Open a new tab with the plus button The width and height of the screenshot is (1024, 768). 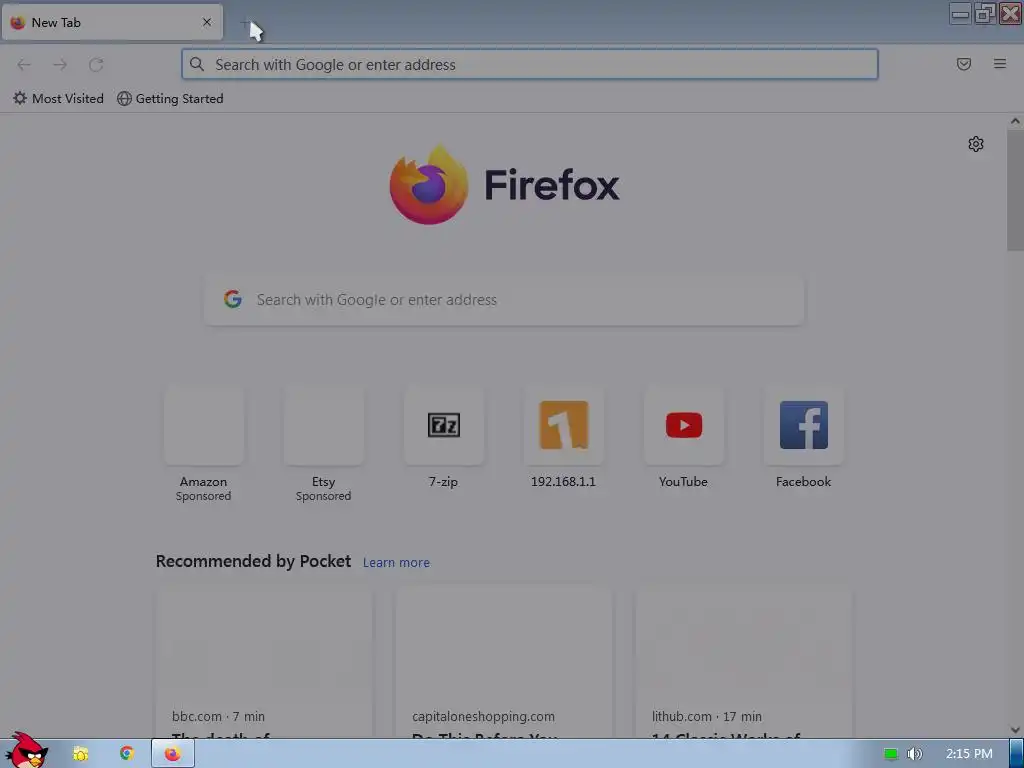(246, 24)
